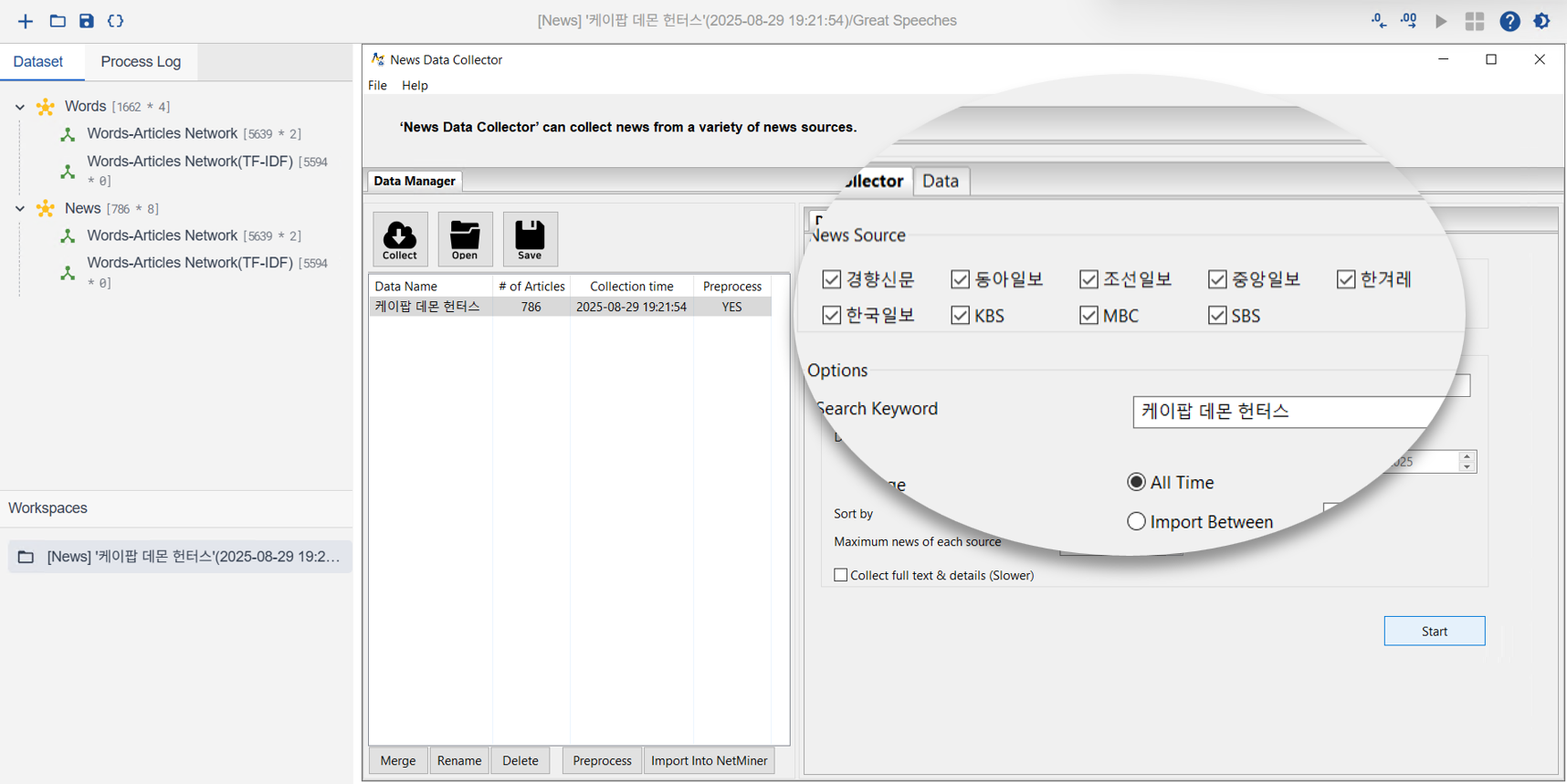Uncheck the 동아일보 news source
The image size is (1567, 784).
pyautogui.click(x=960, y=279)
